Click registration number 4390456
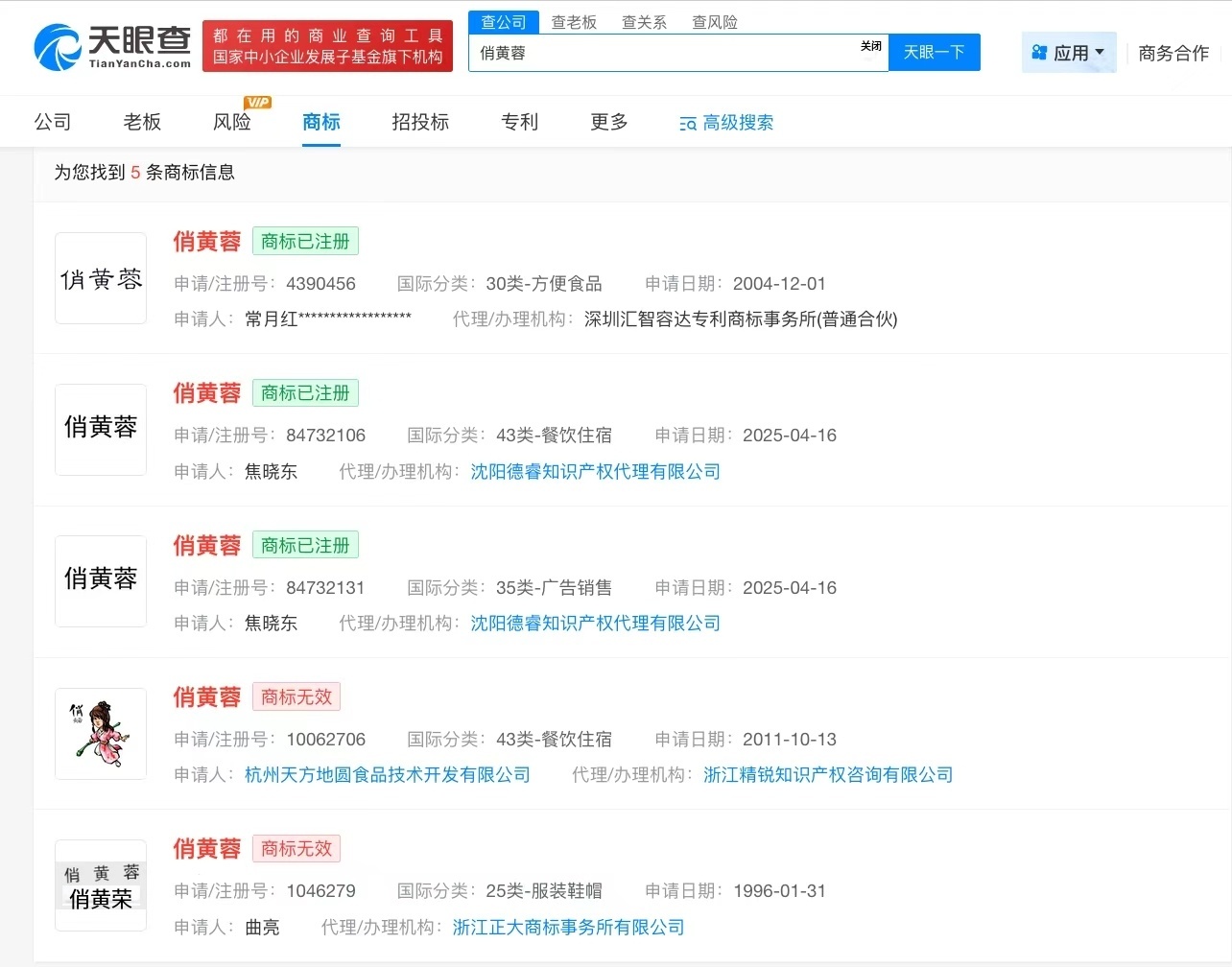 click(320, 283)
